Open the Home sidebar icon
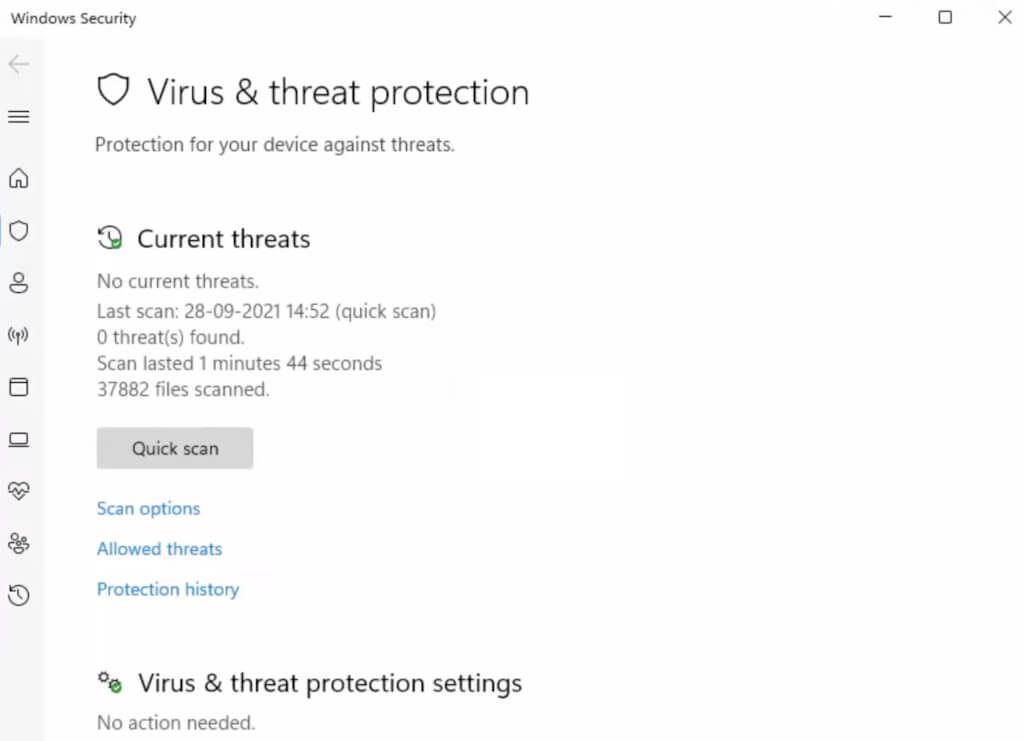 click(18, 179)
